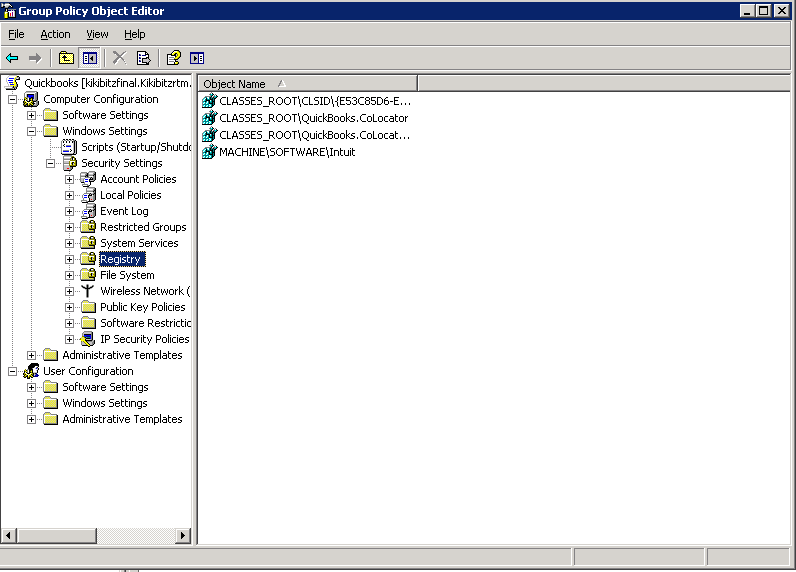Expand the Restricted Groups node
This screenshot has height=572, width=796.
[70, 227]
